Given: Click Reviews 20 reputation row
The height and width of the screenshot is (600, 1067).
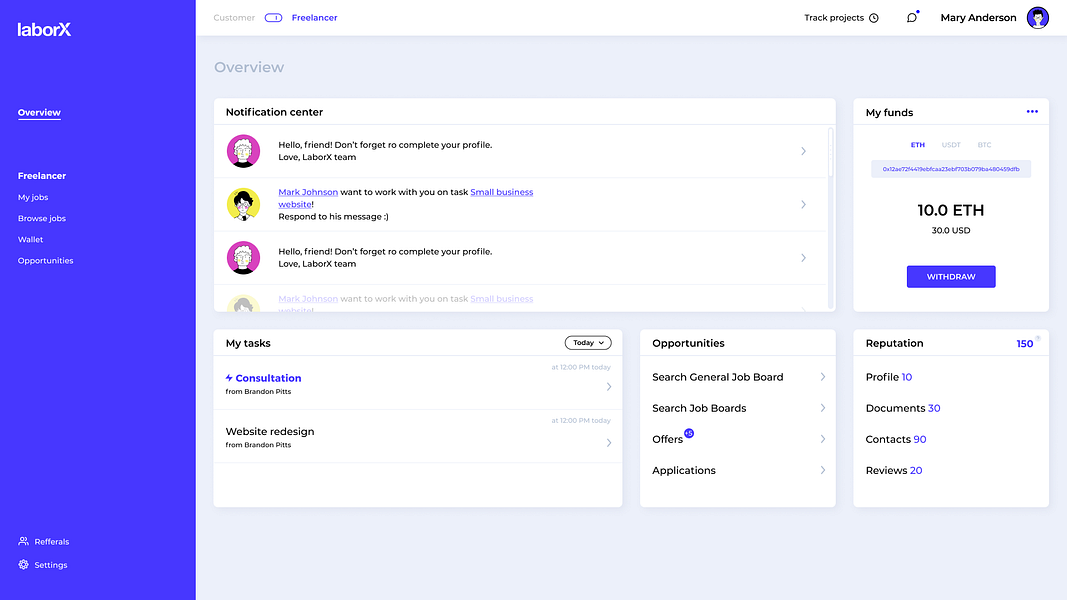Looking at the screenshot, I should click(x=893, y=470).
